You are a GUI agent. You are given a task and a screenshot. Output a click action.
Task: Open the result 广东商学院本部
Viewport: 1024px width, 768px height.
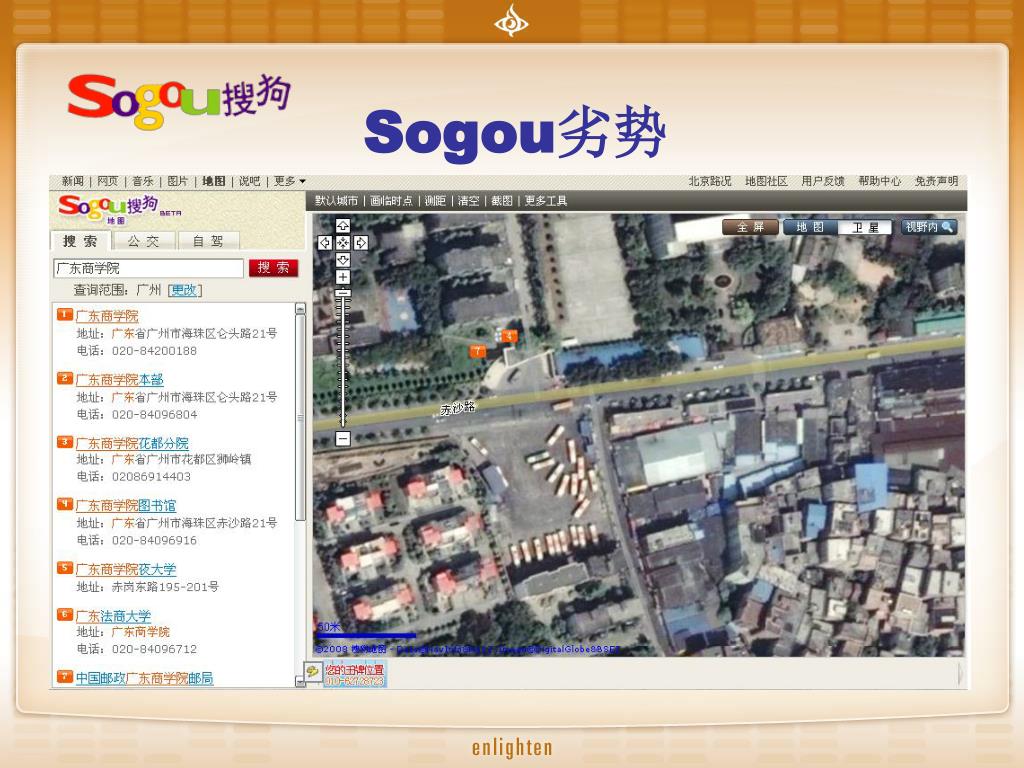120,379
